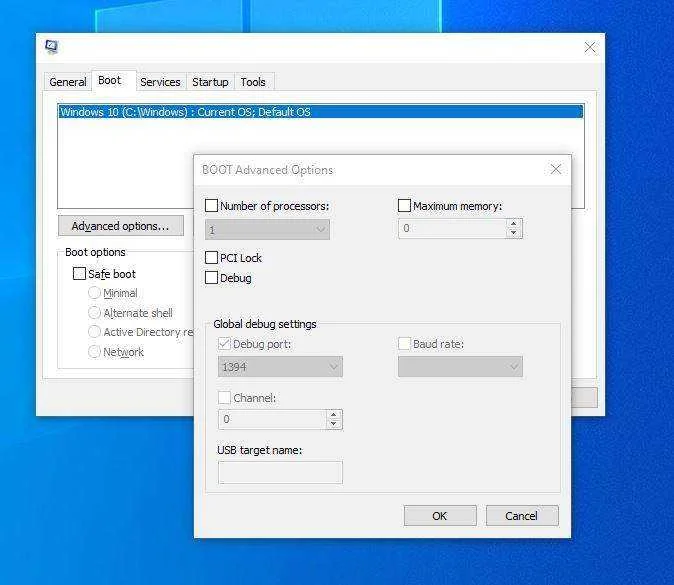674x585 pixels.
Task: Decrease Maximum memory with down arrow
Action: pyautogui.click(x=514, y=233)
